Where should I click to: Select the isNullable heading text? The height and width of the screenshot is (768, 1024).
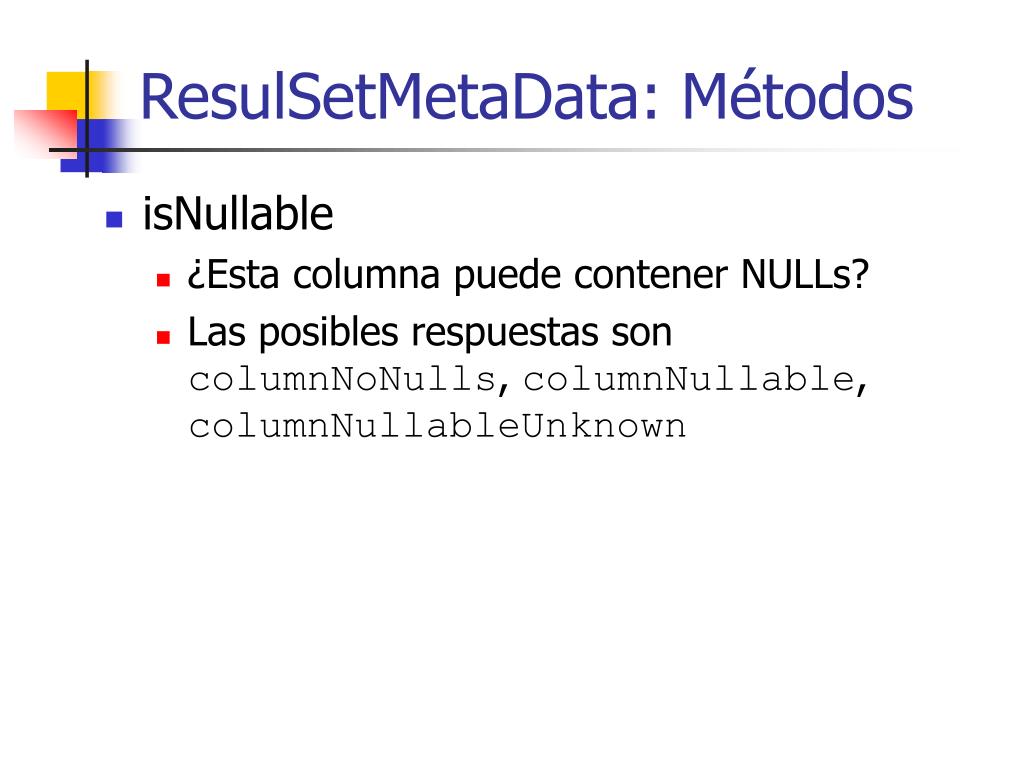tap(238, 214)
